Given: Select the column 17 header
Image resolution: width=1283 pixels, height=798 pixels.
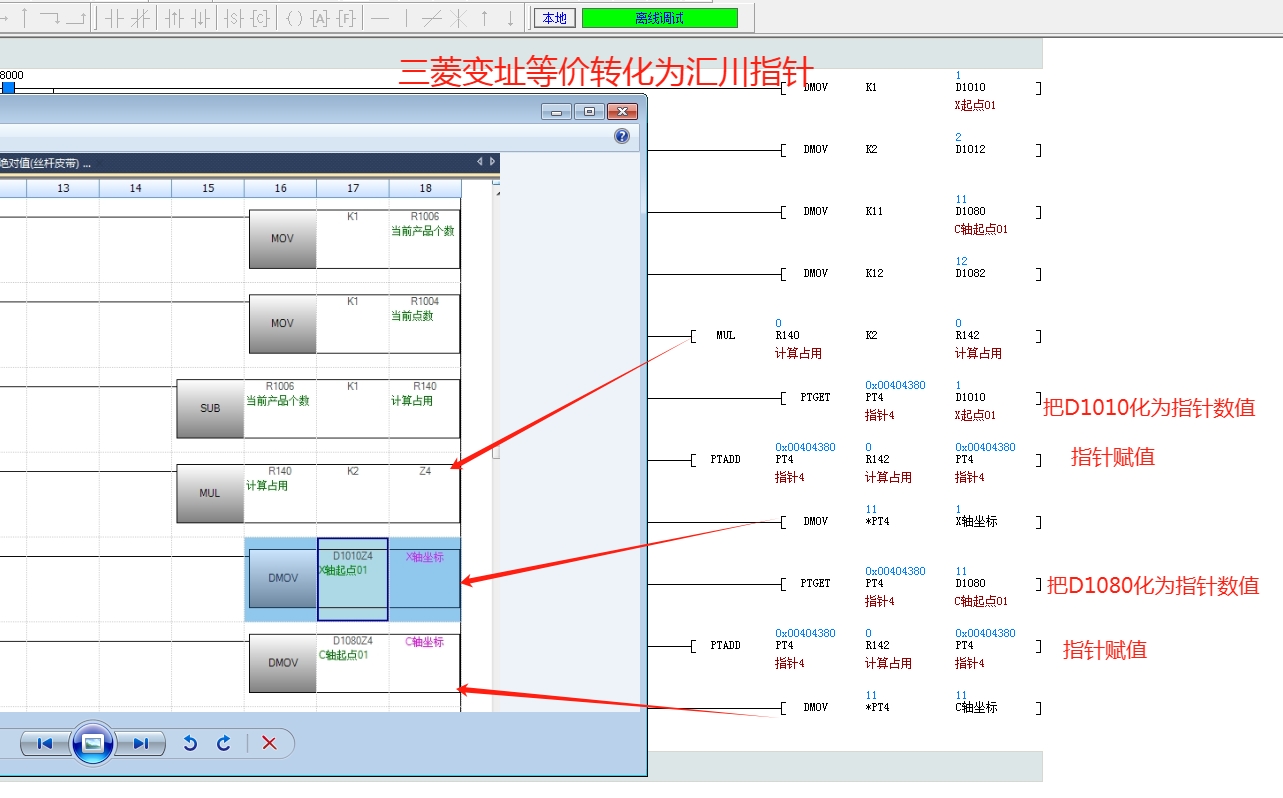Looking at the screenshot, I should [353, 188].
